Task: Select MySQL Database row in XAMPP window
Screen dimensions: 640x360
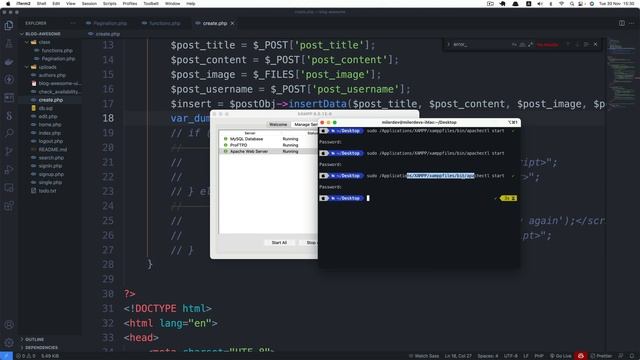Action: 269,139
